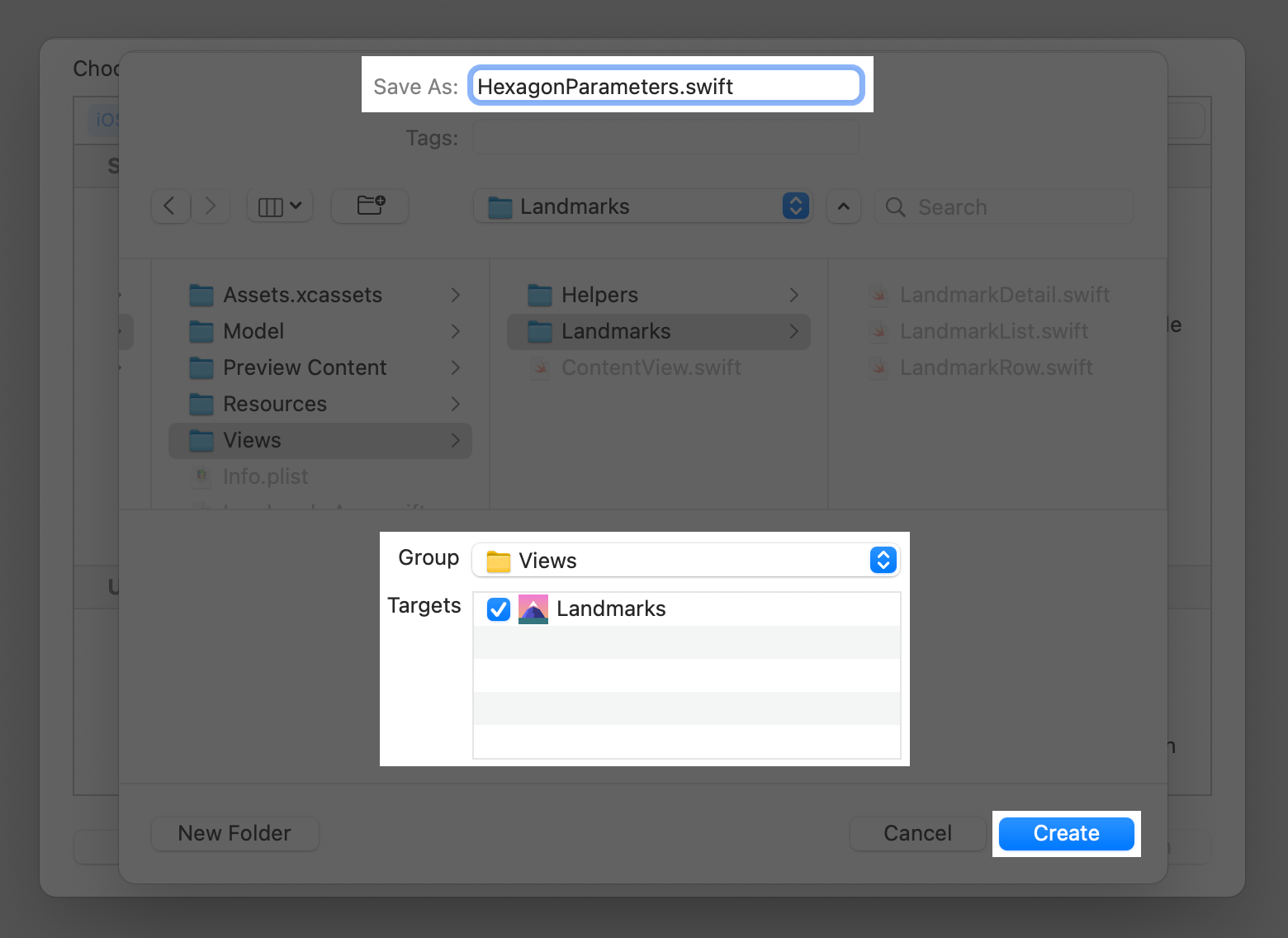1288x938 pixels.
Task: Uncheck the Landmarks target checkbox
Action: click(499, 609)
